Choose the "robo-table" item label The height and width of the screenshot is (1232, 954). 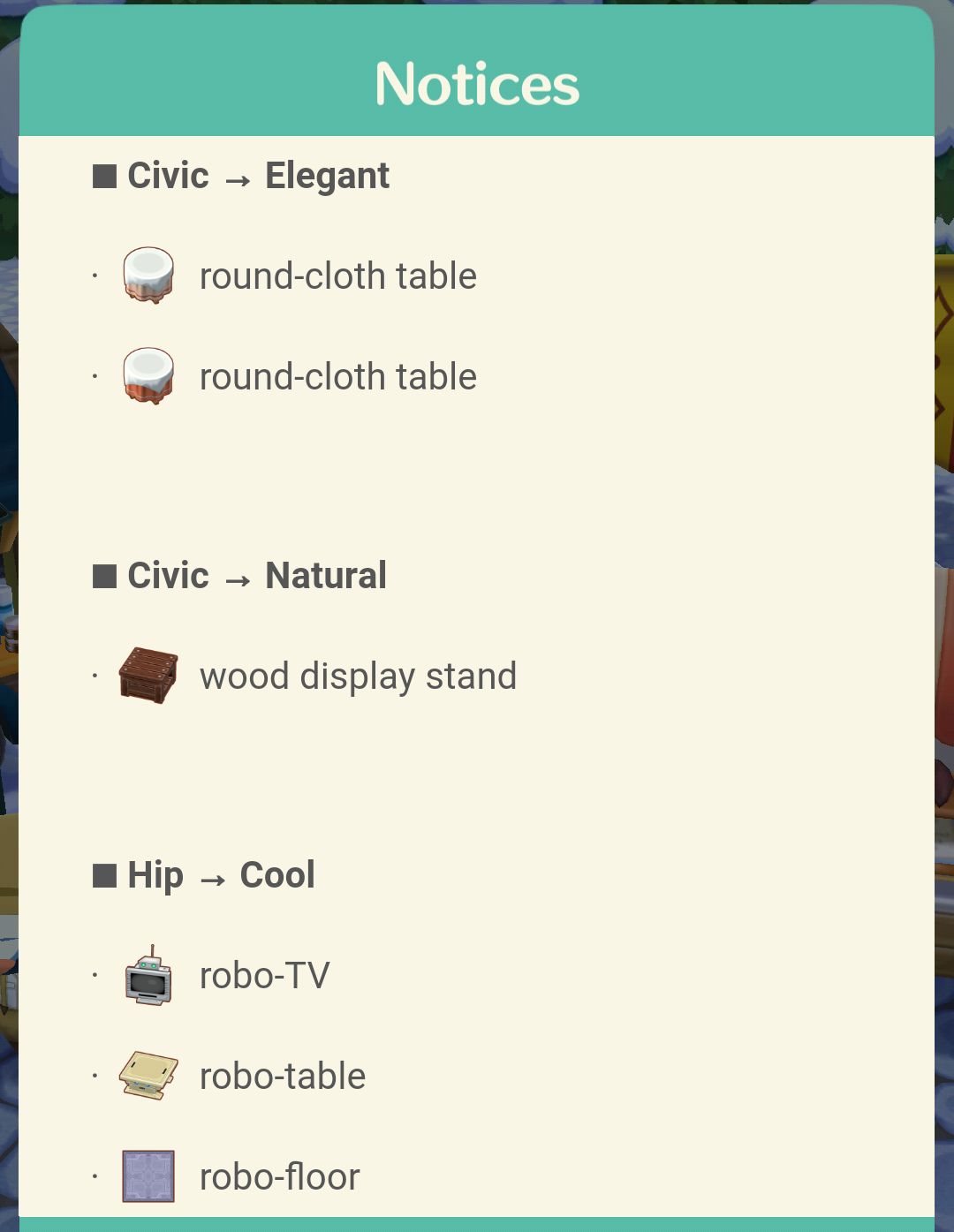[x=283, y=1077]
